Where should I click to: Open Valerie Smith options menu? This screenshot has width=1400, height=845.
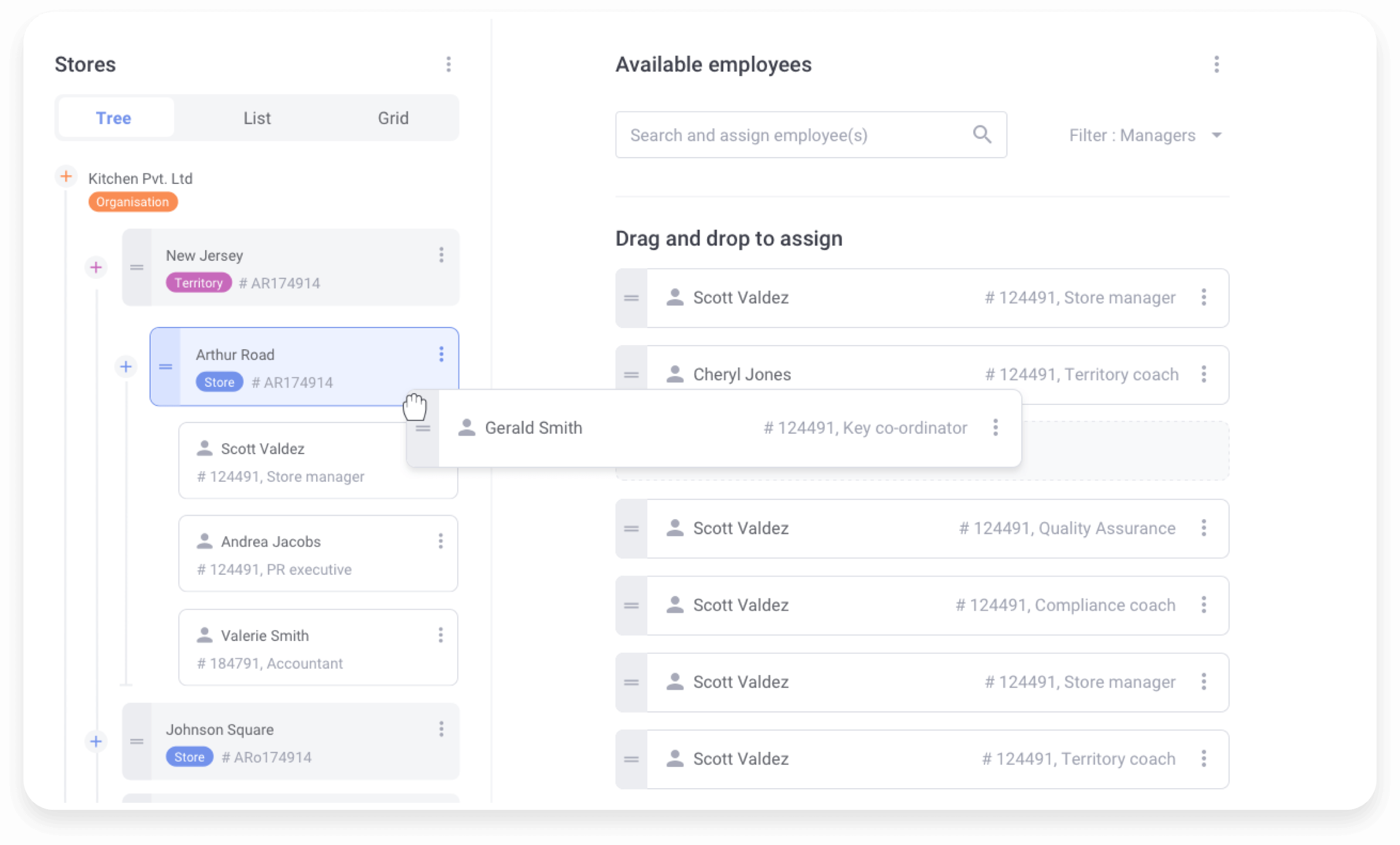[x=440, y=635]
